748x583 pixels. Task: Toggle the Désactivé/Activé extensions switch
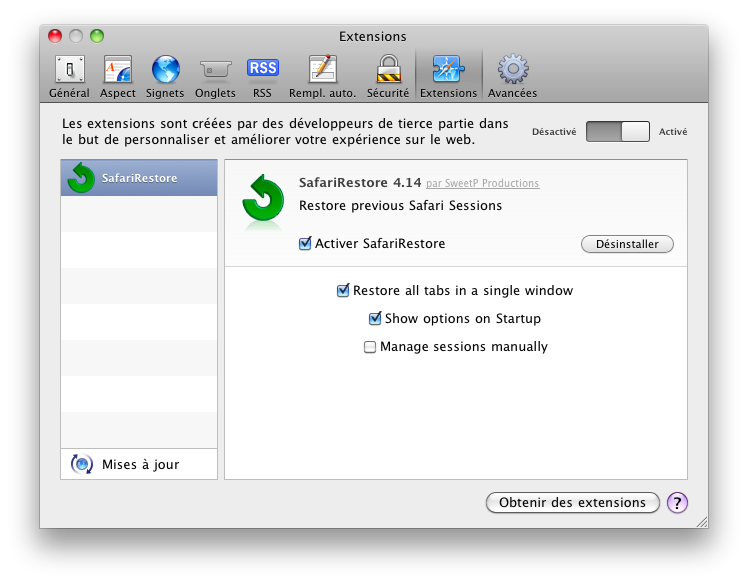[x=617, y=131]
